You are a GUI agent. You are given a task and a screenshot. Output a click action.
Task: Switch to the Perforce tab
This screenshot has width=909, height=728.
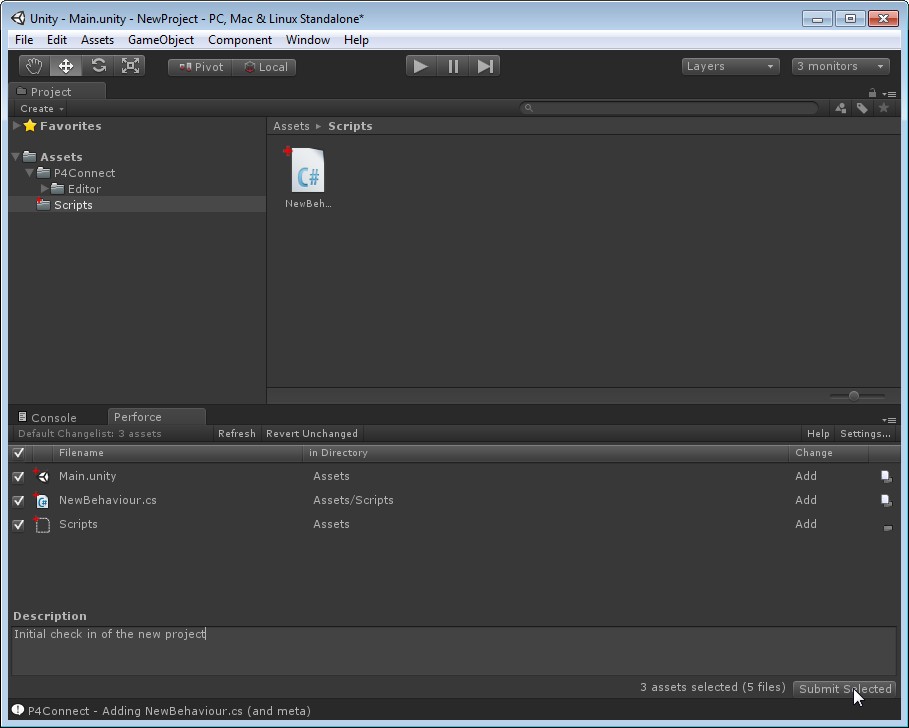157,417
